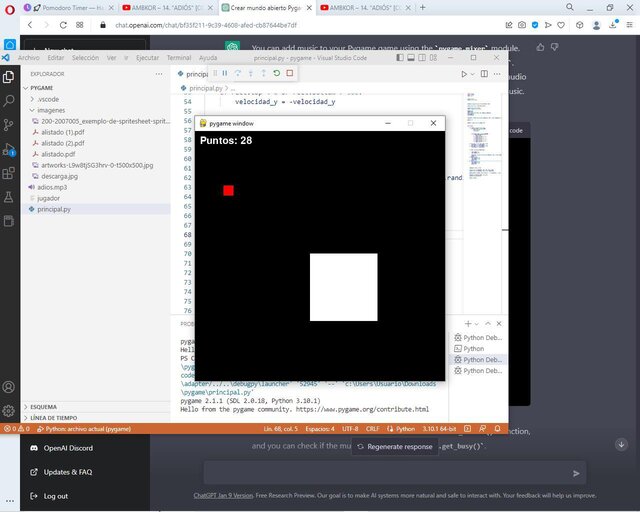
Task: Restart the debug session
Action: tap(277, 73)
